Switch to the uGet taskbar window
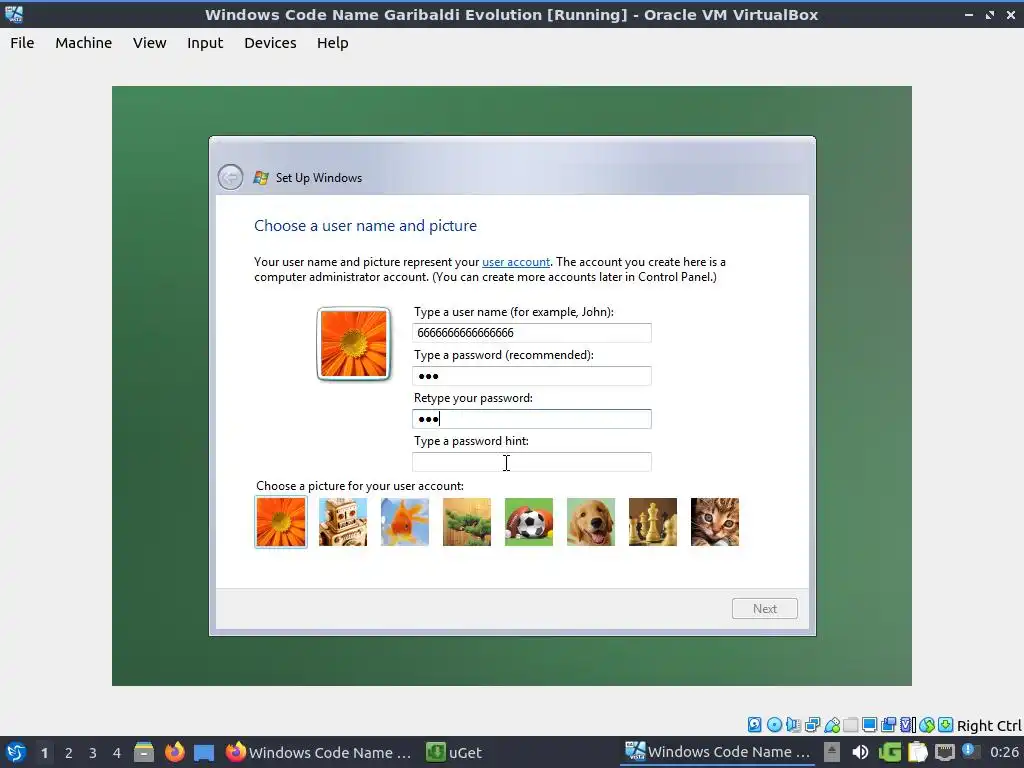 click(455, 752)
